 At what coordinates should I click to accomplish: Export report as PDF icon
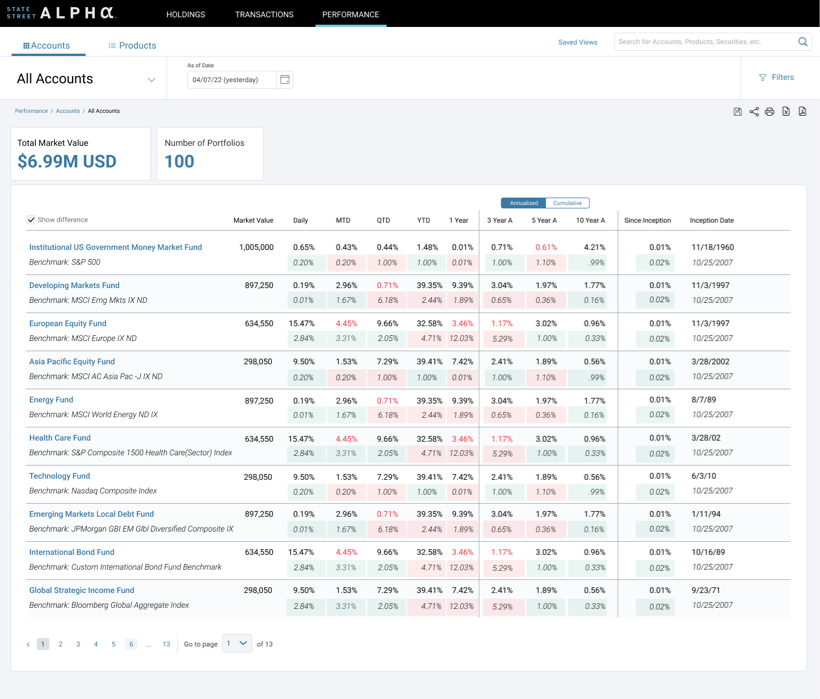[x=802, y=112]
